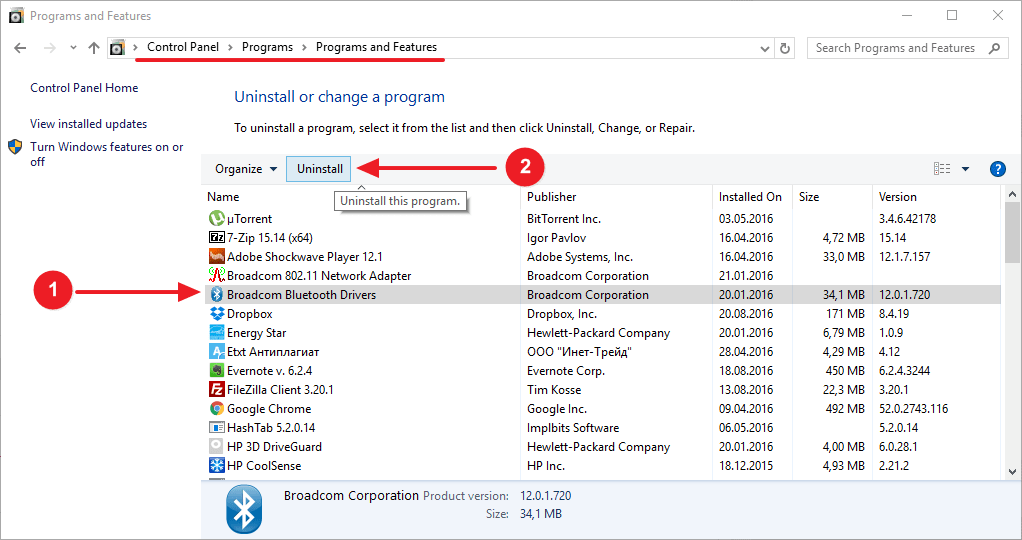This screenshot has height=540, width=1022.
Task: Click version 52.0.2743.116 cell
Action: click(913, 409)
